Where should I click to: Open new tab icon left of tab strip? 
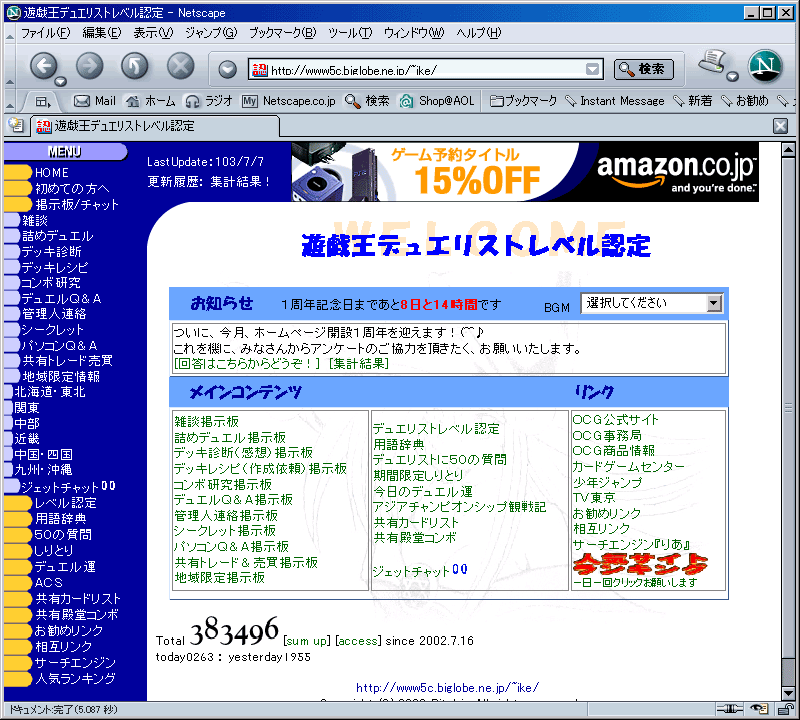(16, 125)
